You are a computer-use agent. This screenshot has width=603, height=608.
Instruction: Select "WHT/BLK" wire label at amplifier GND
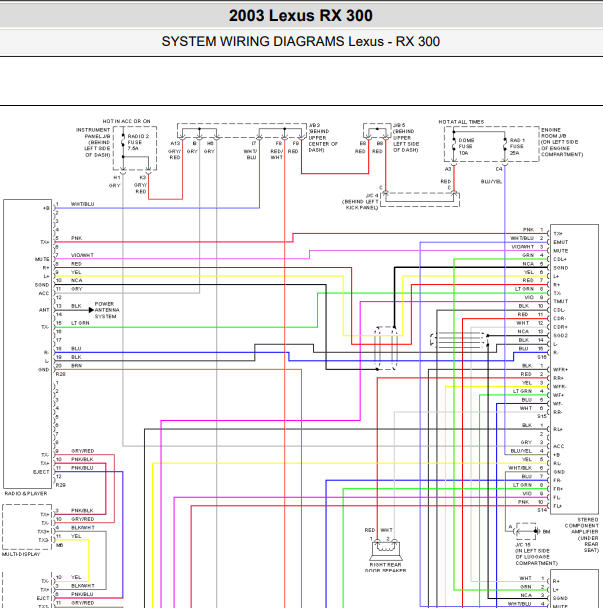(x=520, y=468)
